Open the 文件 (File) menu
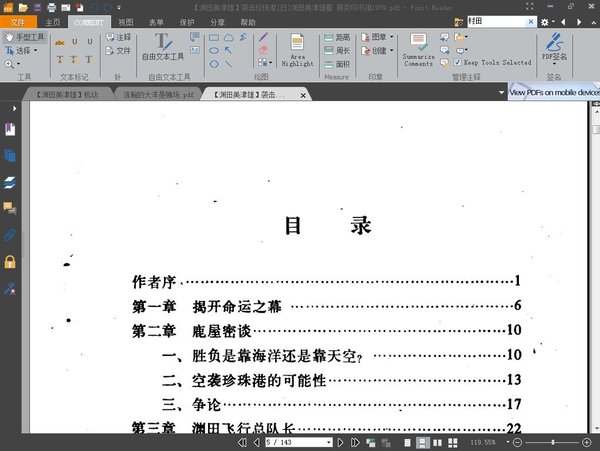Viewport: 600px width, 451px height. [x=18, y=23]
